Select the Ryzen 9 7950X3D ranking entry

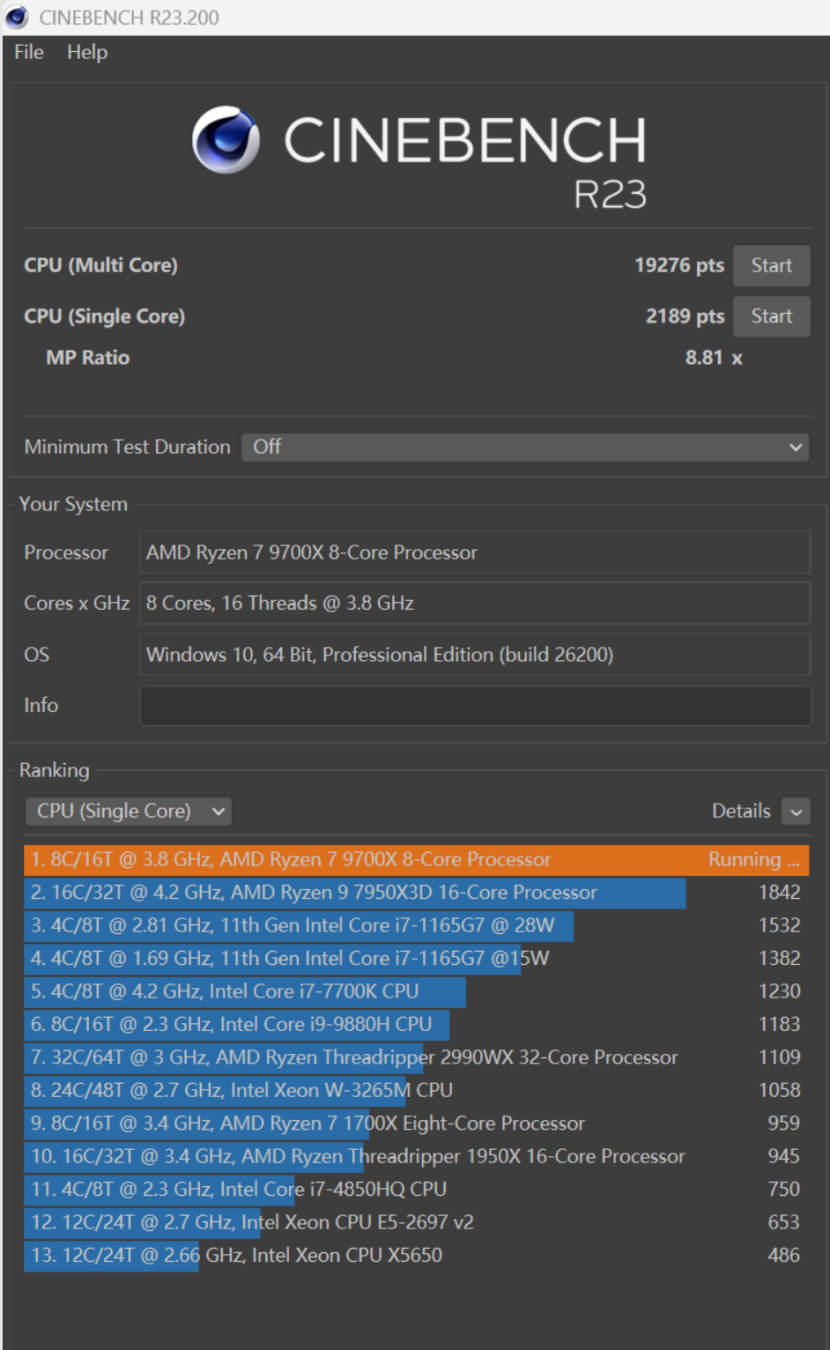click(x=416, y=892)
